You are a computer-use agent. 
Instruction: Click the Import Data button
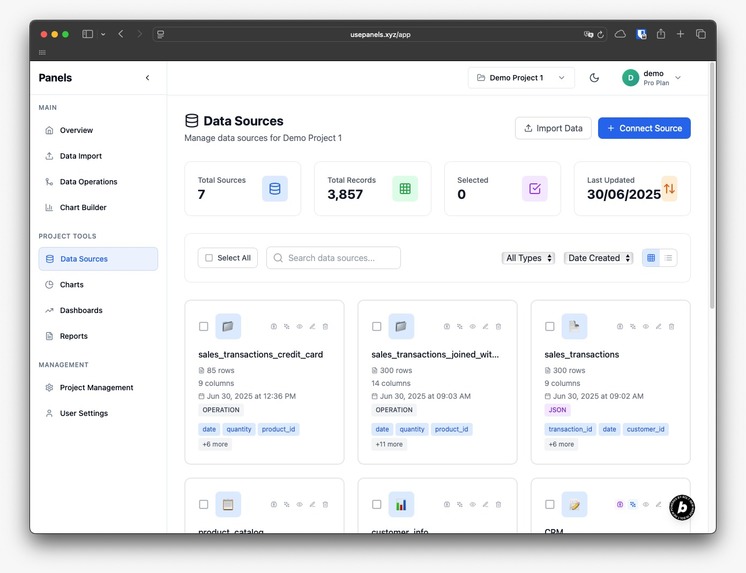553,128
